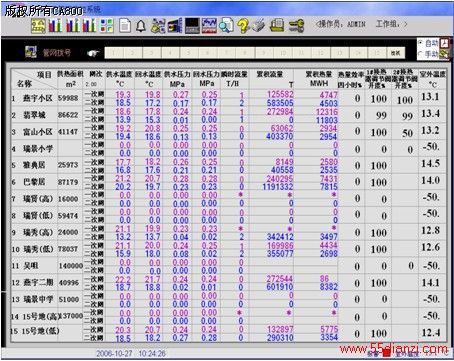Click the 管网 station picture icon
Viewport: 454px width, 361px height.
31,52
